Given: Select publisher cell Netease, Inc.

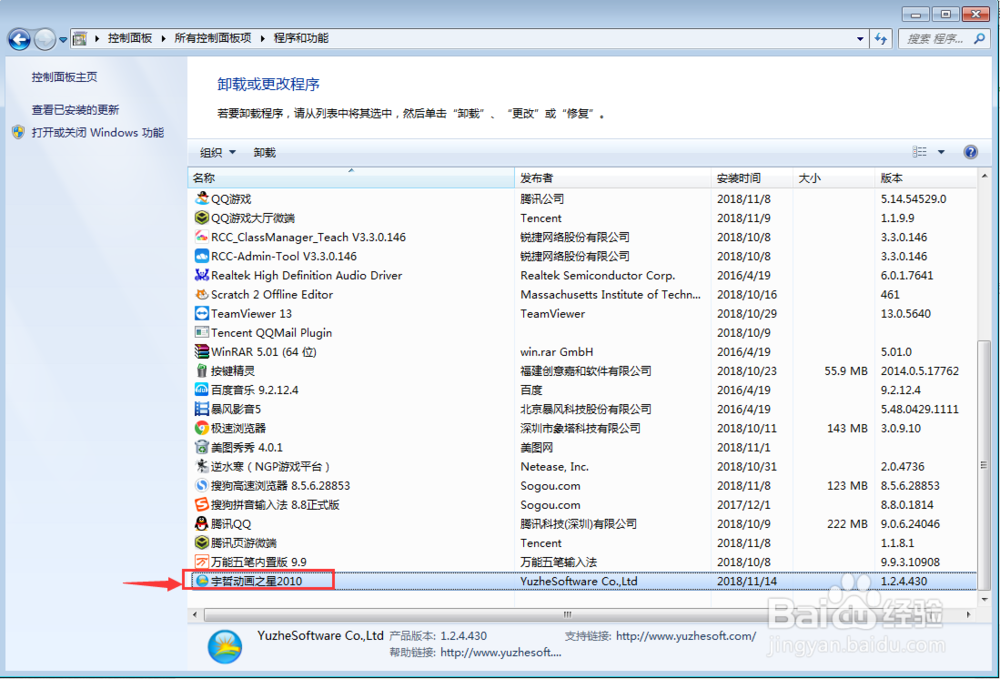Looking at the screenshot, I should [554, 466].
